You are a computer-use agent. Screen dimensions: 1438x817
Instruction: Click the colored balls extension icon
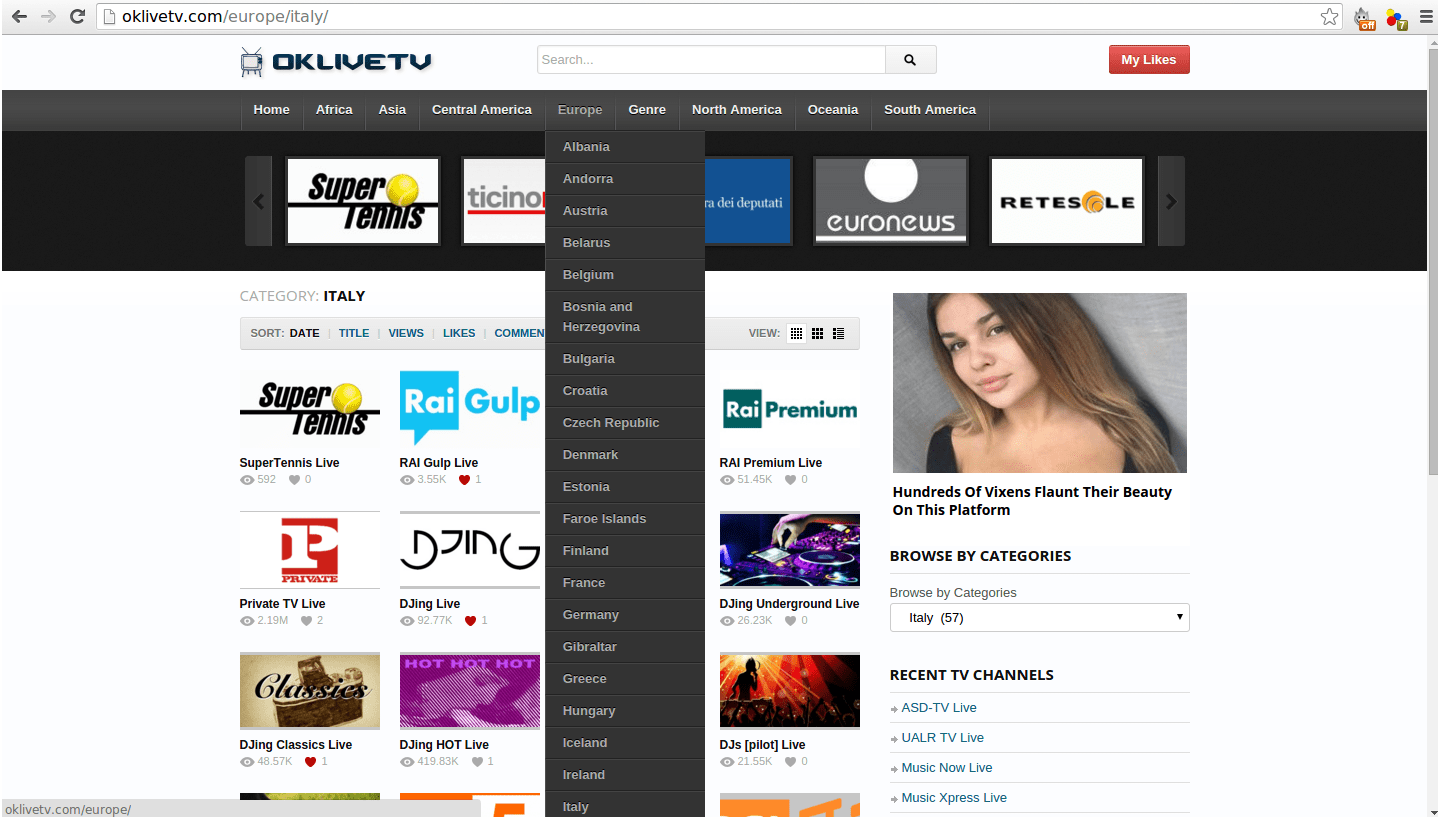(x=1396, y=18)
